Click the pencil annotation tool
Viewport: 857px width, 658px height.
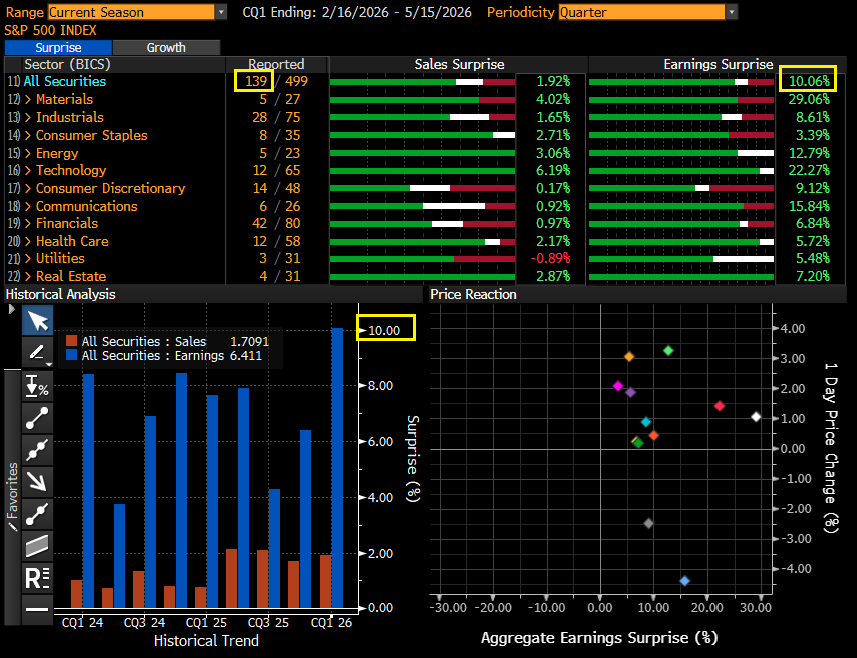click(37, 352)
